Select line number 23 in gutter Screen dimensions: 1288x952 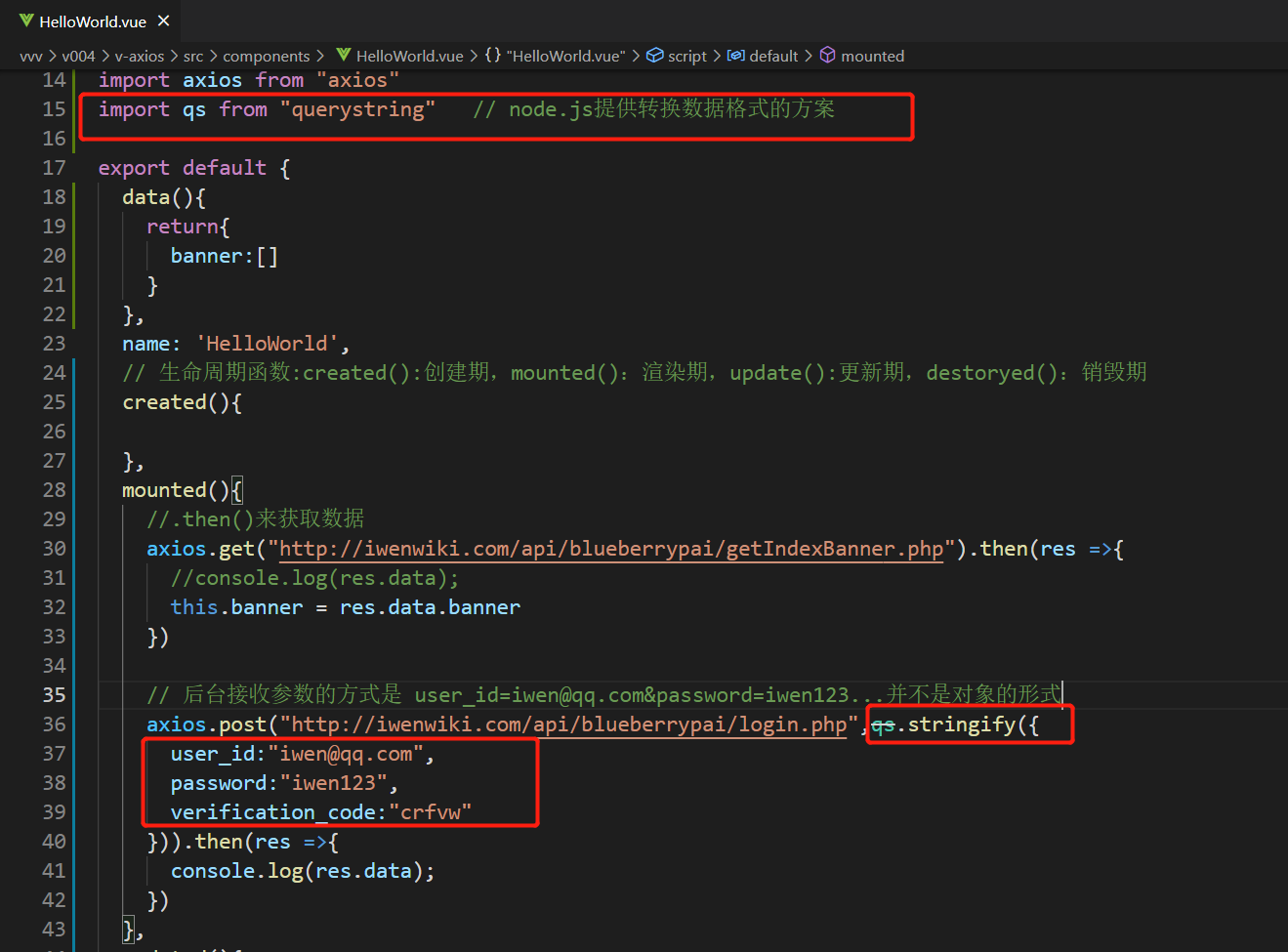click(x=54, y=344)
